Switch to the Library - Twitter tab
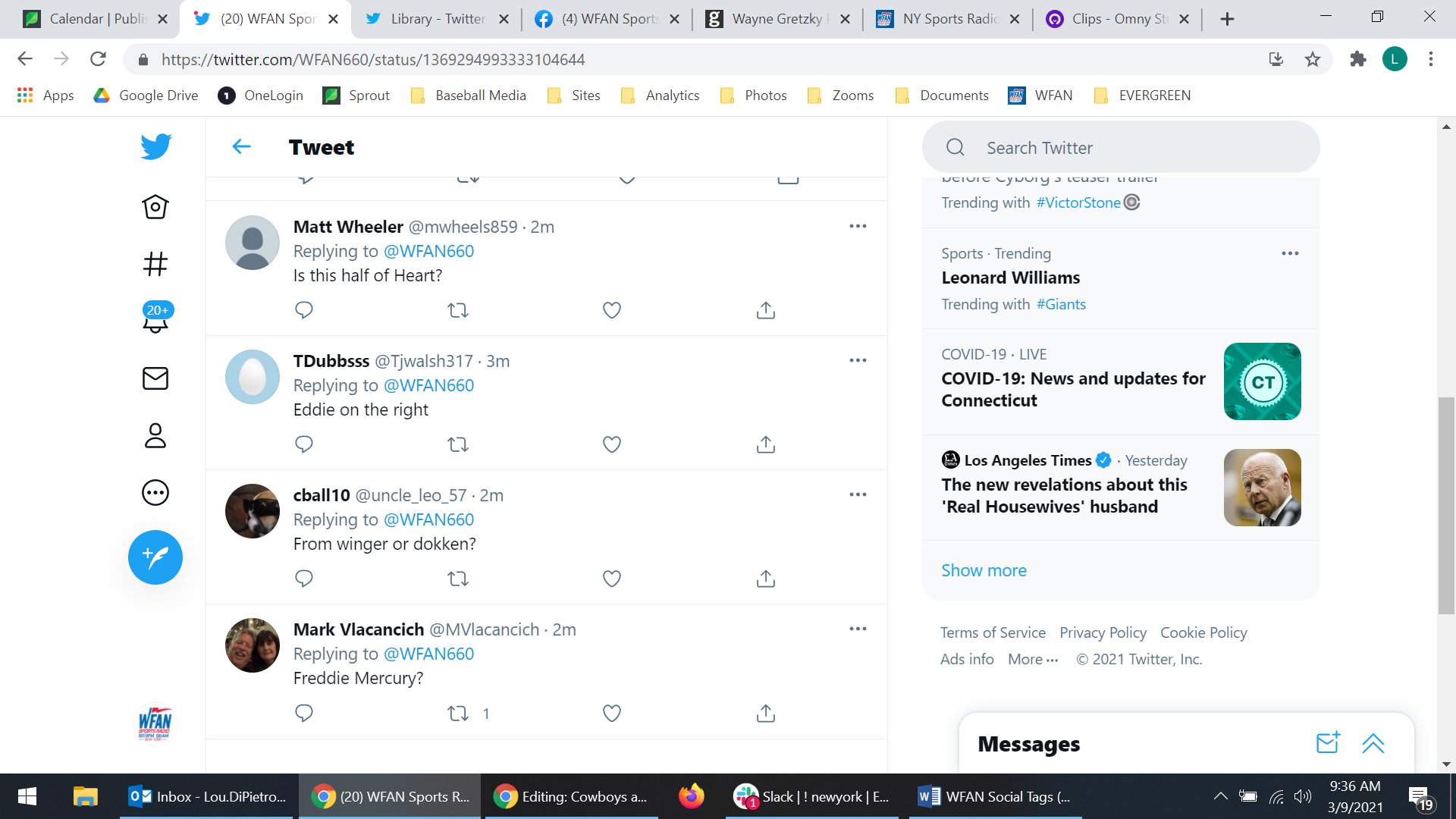The height and width of the screenshot is (819, 1456). [x=437, y=19]
